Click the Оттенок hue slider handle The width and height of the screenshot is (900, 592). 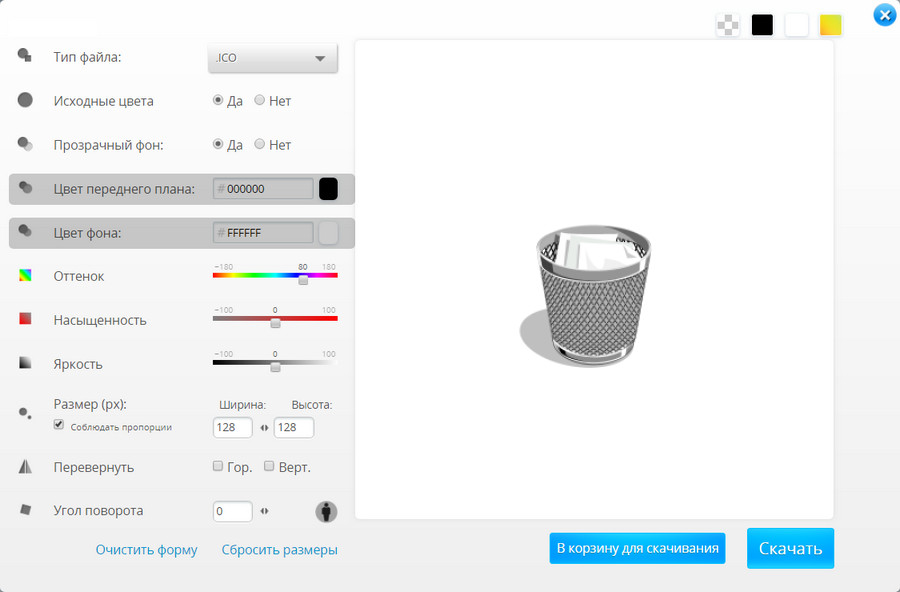click(x=303, y=280)
